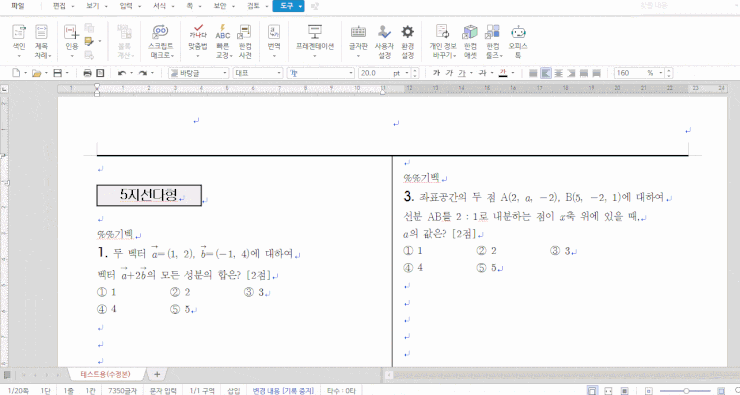Click the print preview icon
This screenshot has height=395, width=740.
pos(100,73)
